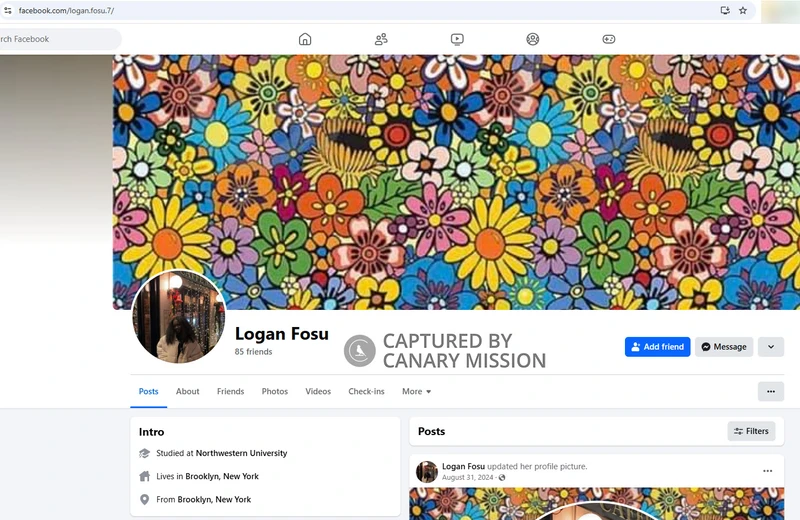The width and height of the screenshot is (800, 520).
Task: Click the post date August 31, 2024
Action: tap(468, 478)
